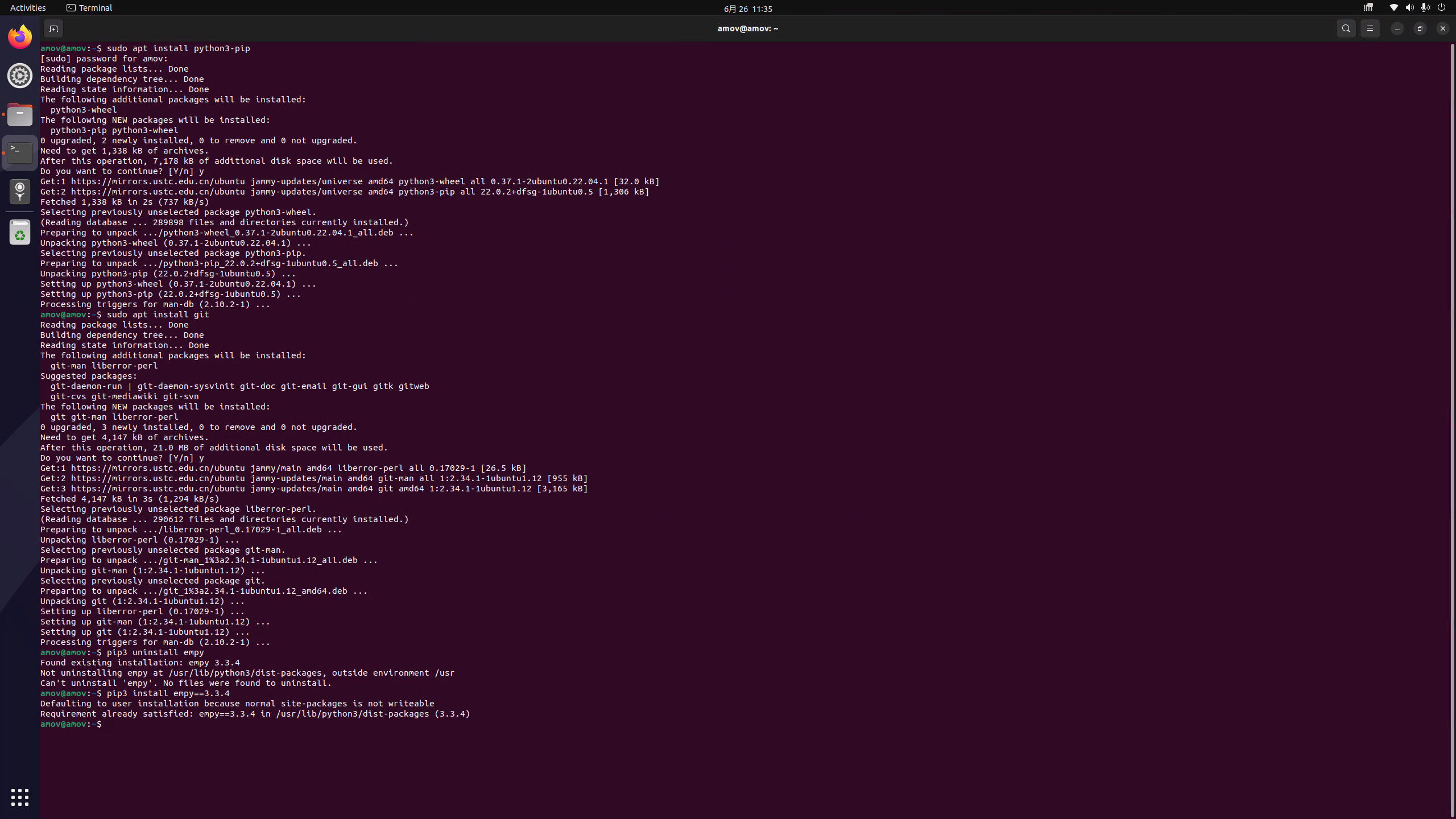The image size is (1456, 819).
Task: Click 'Suggested packages:' line
Action: pyautogui.click(x=89, y=376)
